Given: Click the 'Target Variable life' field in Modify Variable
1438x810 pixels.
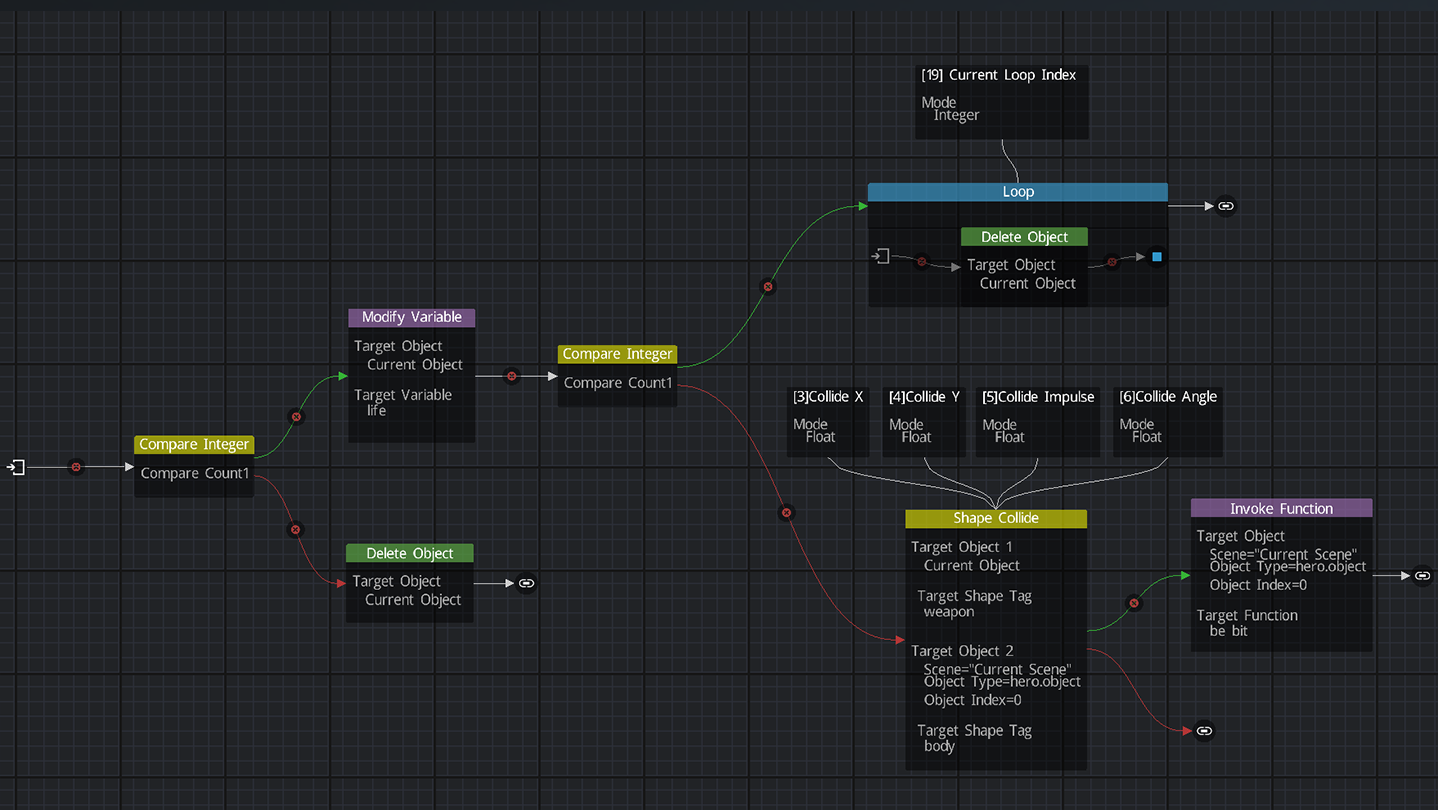Looking at the screenshot, I should [403, 402].
